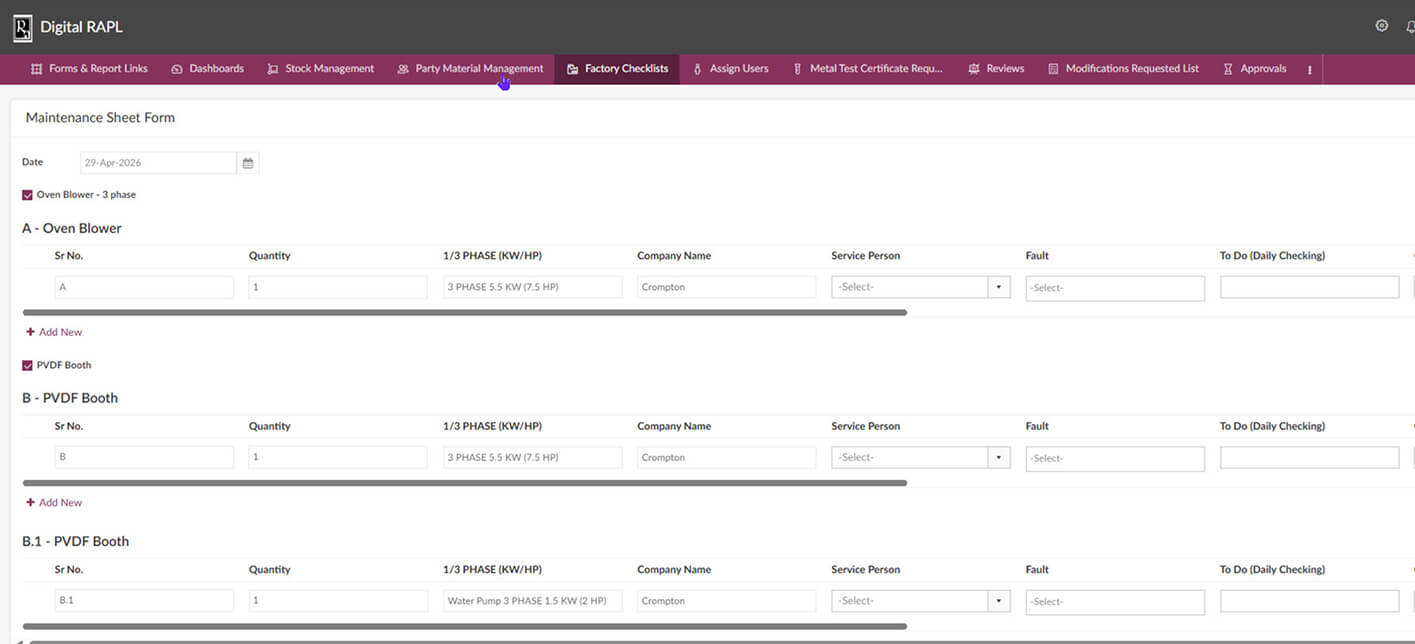Open more menu via three-dots icon
Viewport: 1415px width, 644px height.
[x=1309, y=69]
